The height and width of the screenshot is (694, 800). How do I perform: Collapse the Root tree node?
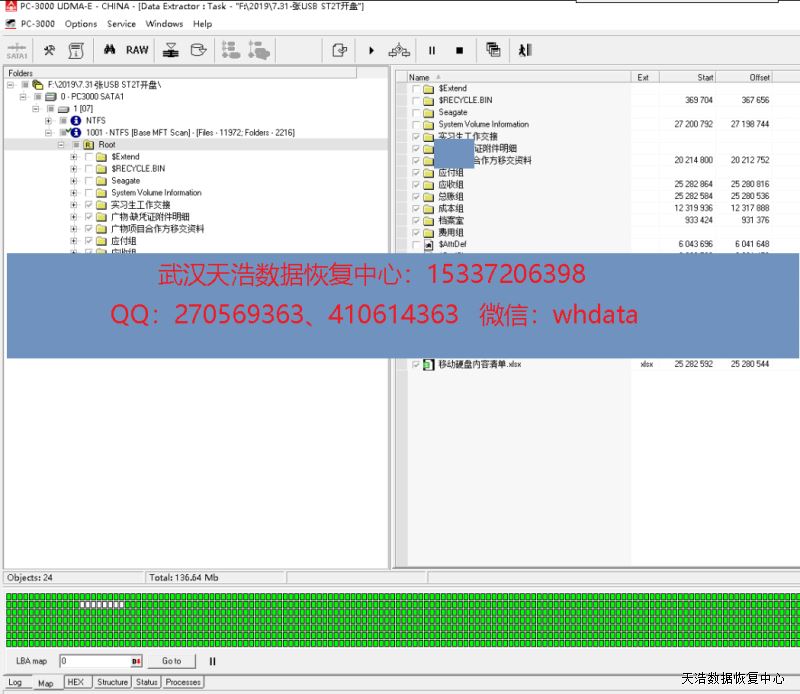[x=61, y=145]
